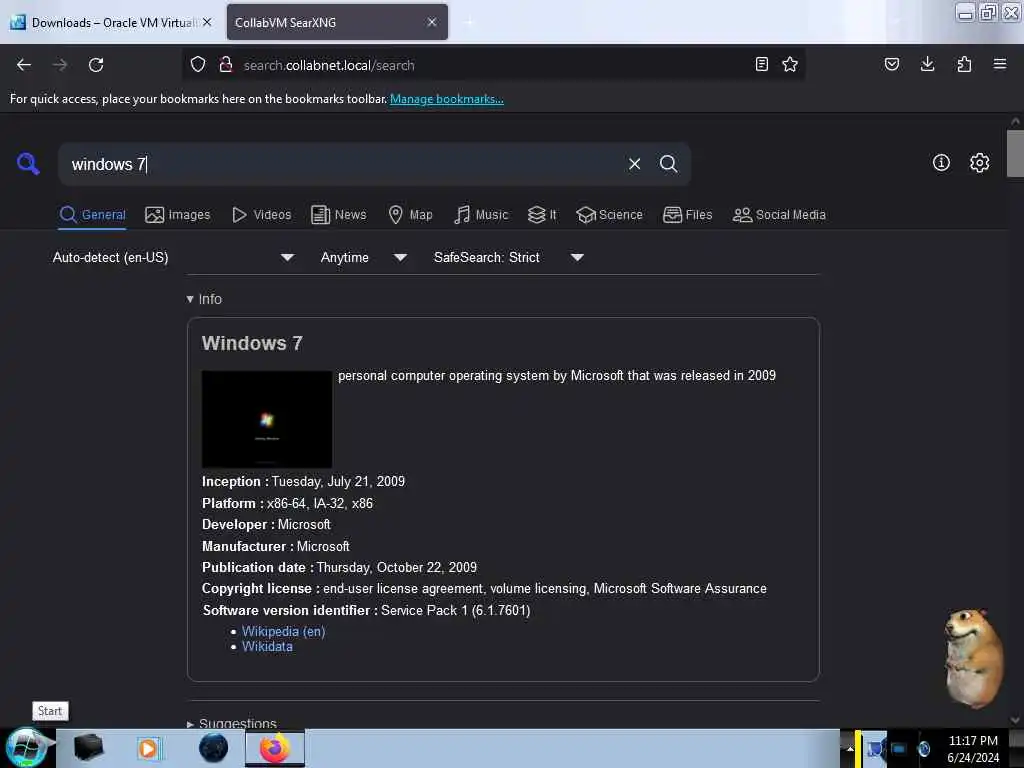1024x768 pixels.
Task: Open the Manage bookmarks link
Action: pos(447,99)
